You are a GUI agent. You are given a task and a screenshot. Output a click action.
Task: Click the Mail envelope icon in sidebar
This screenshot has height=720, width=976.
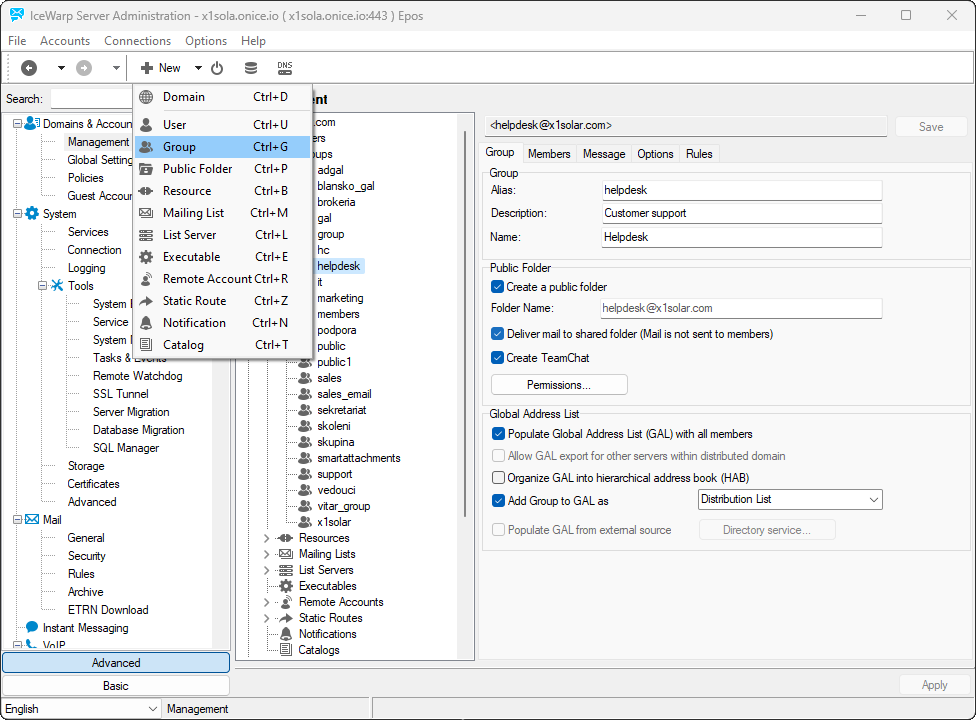click(32, 520)
